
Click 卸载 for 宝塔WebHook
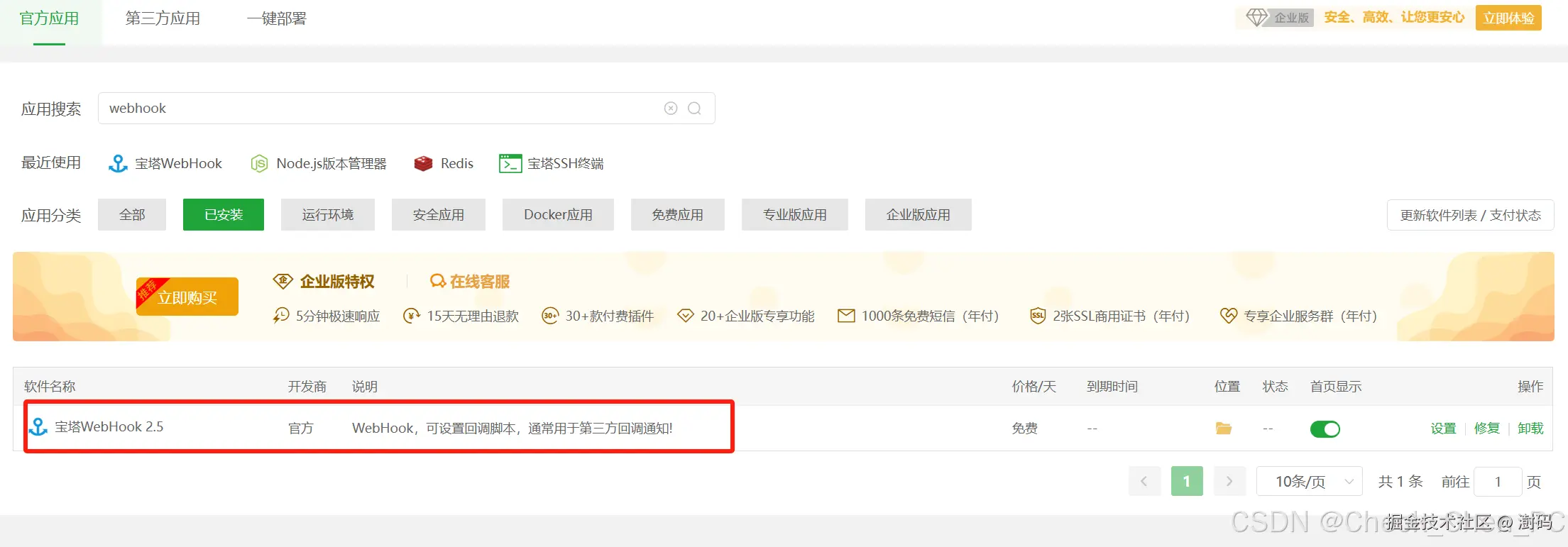coord(1530,429)
